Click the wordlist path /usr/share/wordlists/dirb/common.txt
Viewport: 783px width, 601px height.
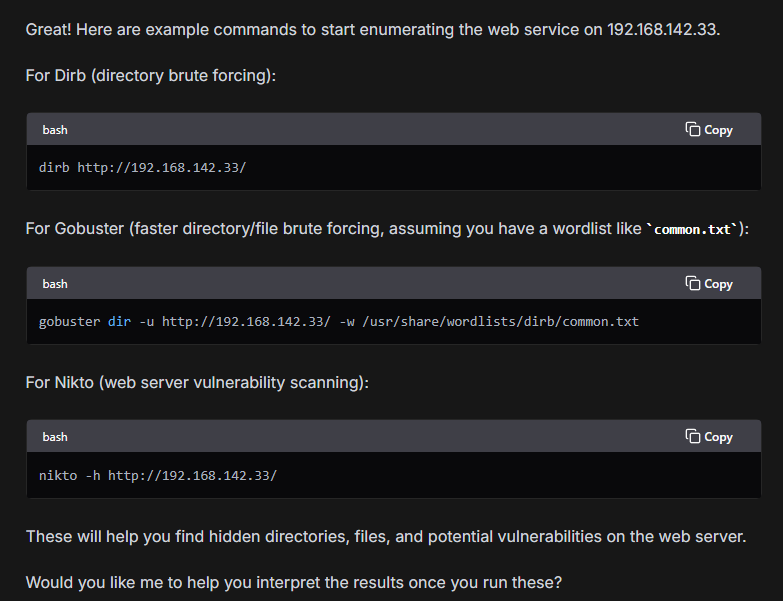pyautogui.click(x=500, y=321)
